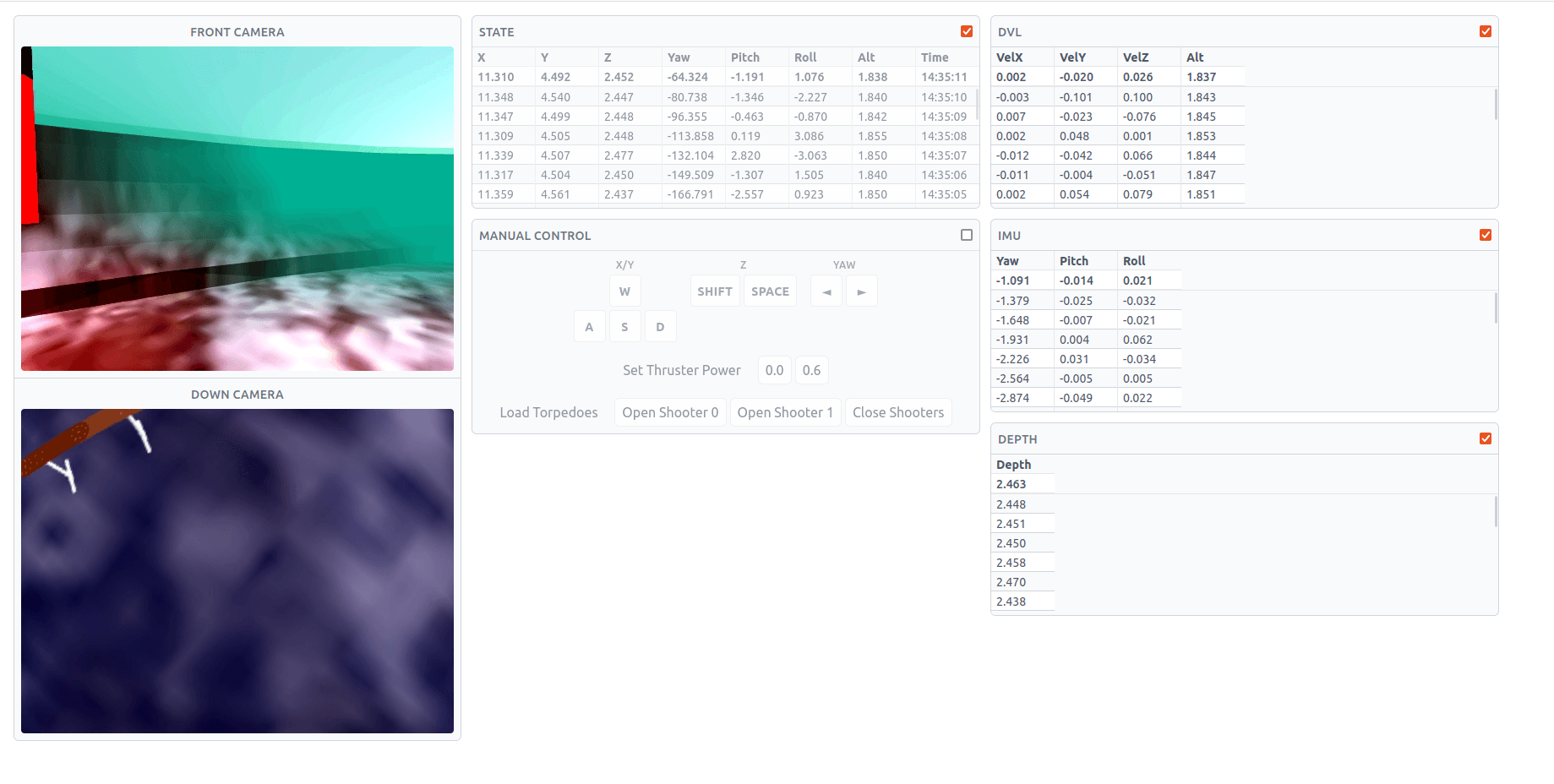This screenshot has width=1554, height=784.
Task: Uncheck the DEPTH panel checkbox
Action: 1485,438
